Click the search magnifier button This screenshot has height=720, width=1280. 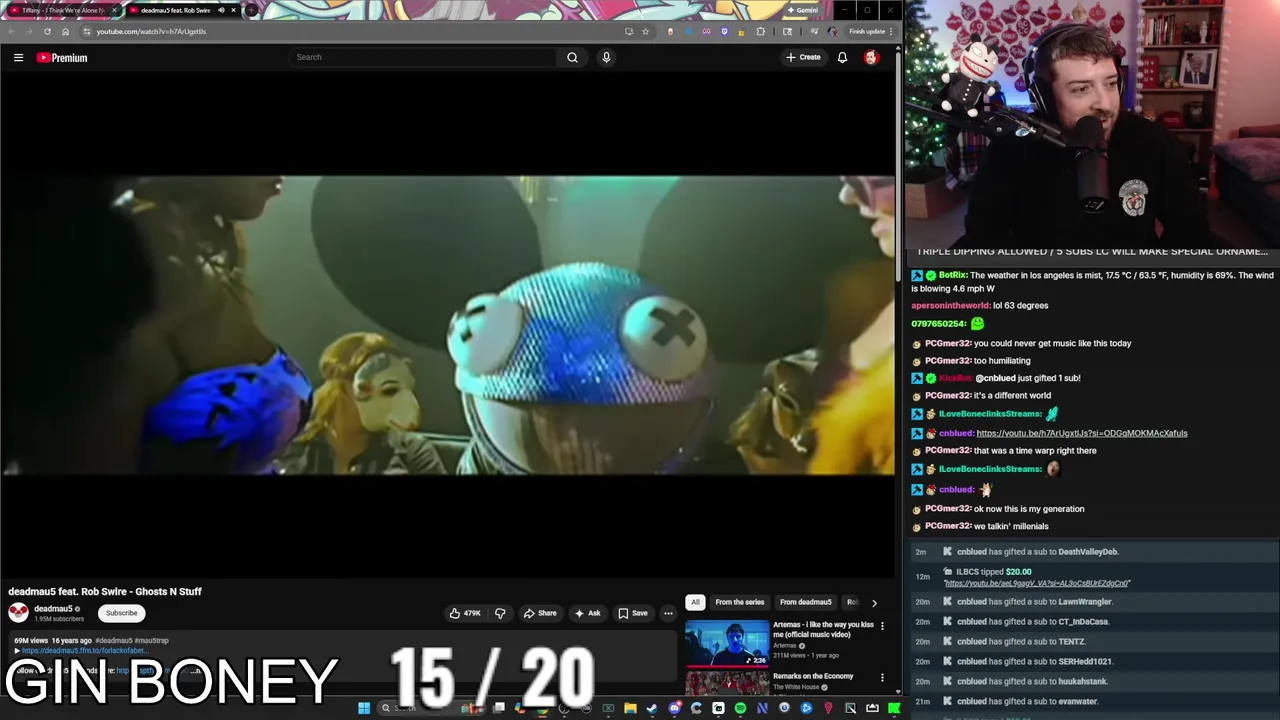click(x=572, y=57)
